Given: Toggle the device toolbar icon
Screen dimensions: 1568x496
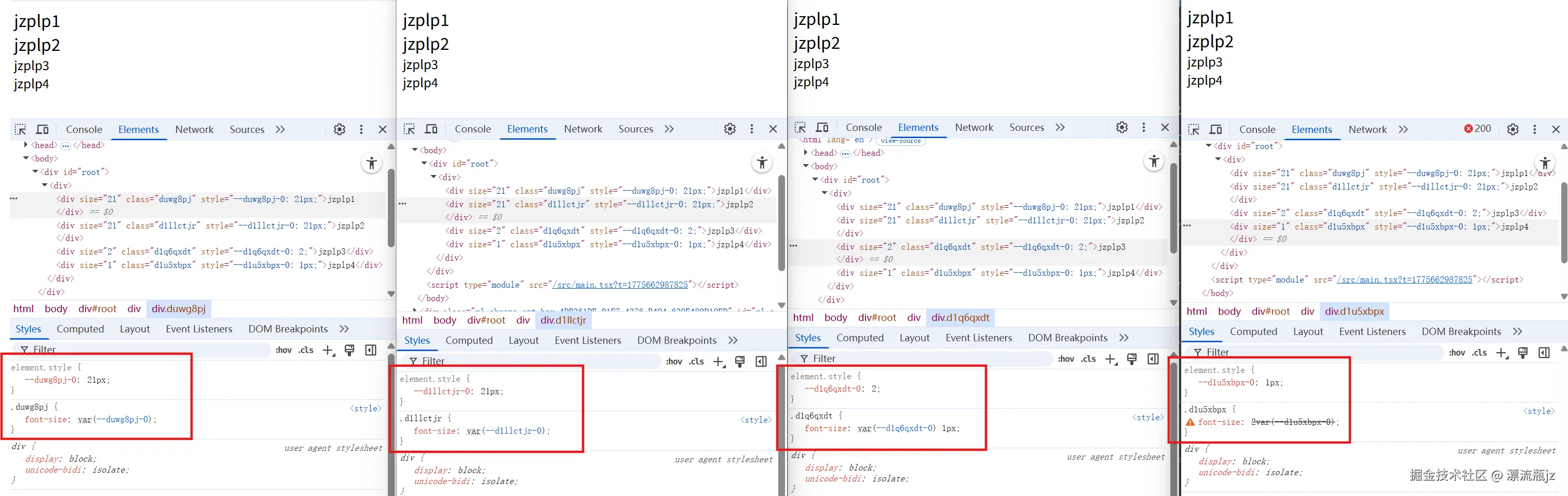Looking at the screenshot, I should pos(42,129).
